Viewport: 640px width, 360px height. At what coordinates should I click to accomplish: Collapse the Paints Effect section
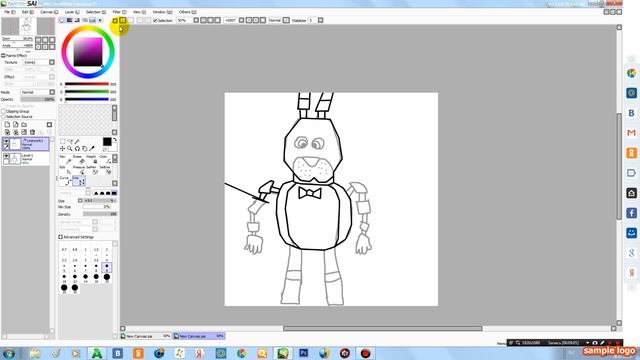coord(3,56)
